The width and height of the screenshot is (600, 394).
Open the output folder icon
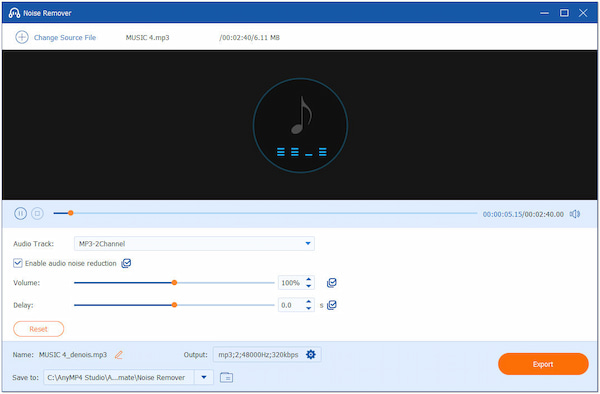[227, 378]
